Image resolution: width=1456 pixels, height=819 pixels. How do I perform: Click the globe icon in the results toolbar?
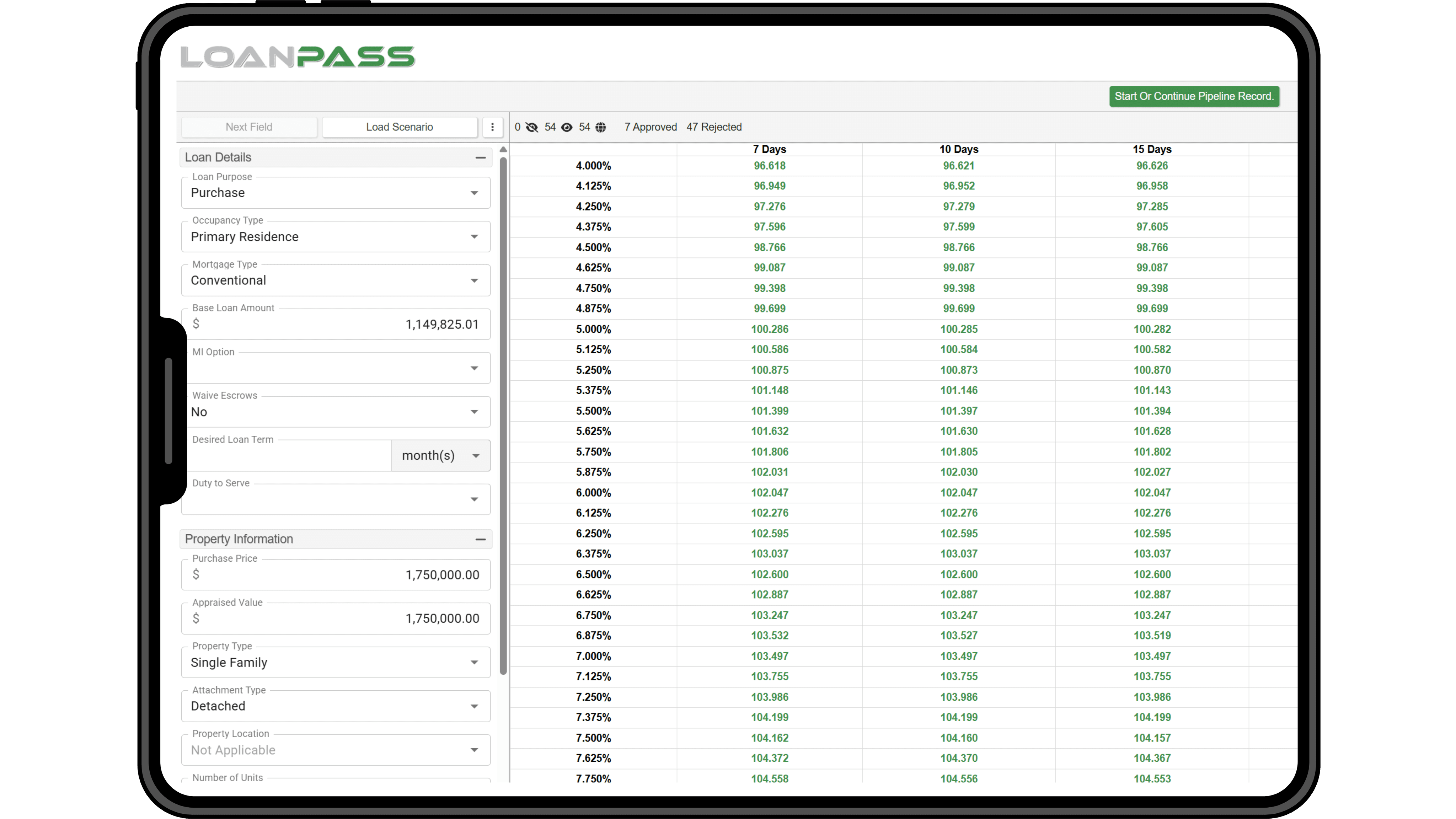[x=601, y=127]
